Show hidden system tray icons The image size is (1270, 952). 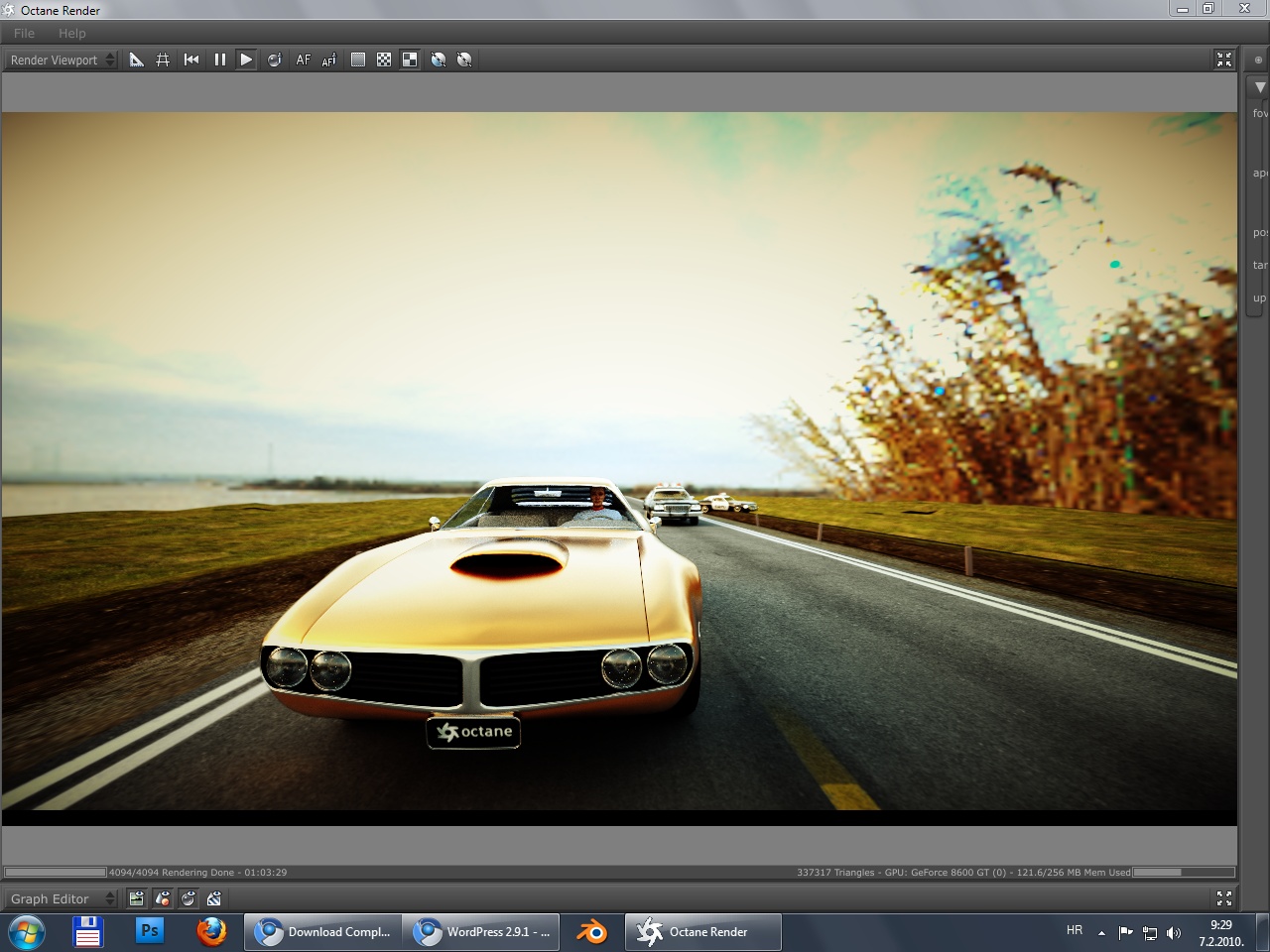(x=1101, y=932)
